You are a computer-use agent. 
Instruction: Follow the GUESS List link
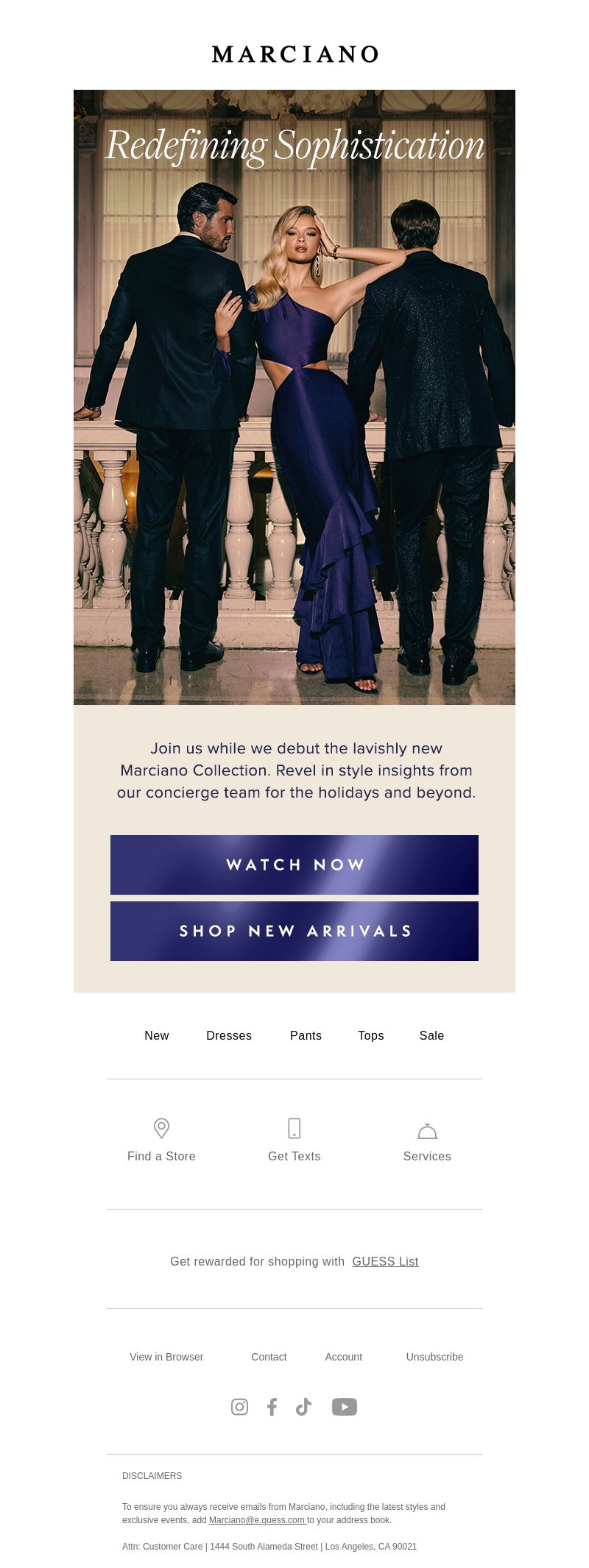click(385, 1261)
